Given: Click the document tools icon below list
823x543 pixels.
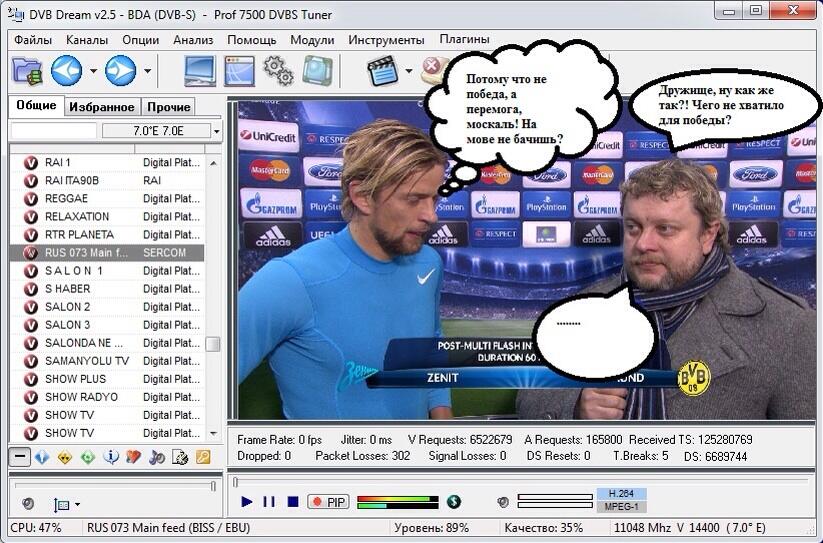Looking at the screenshot, I should point(180,457).
